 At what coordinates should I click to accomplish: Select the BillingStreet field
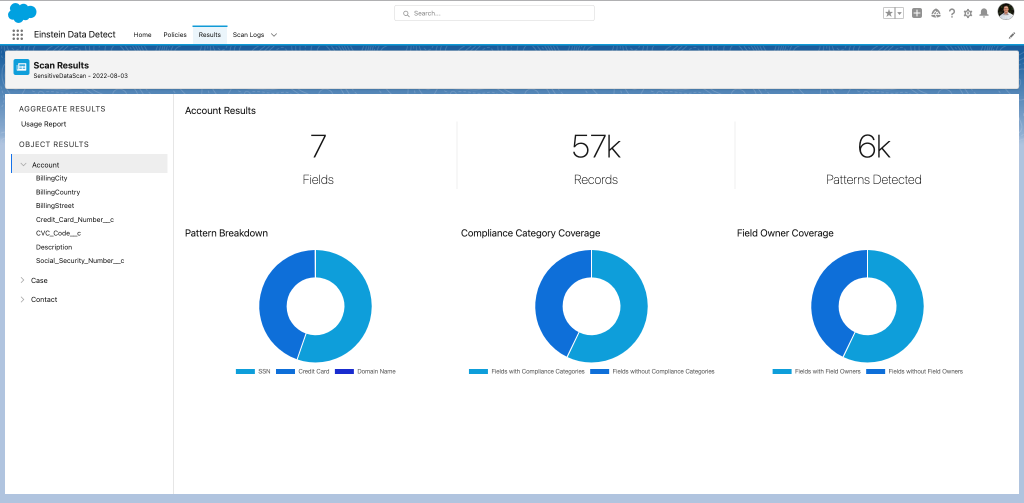point(55,205)
